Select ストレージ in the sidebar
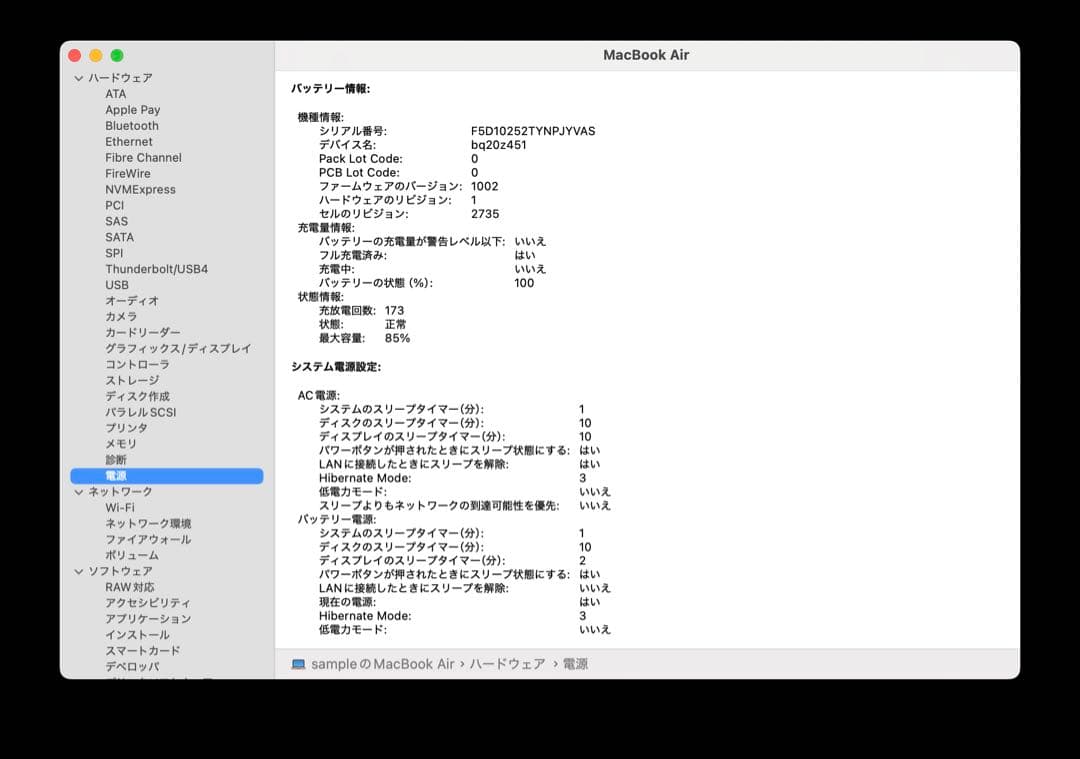1080x759 pixels. pos(130,380)
